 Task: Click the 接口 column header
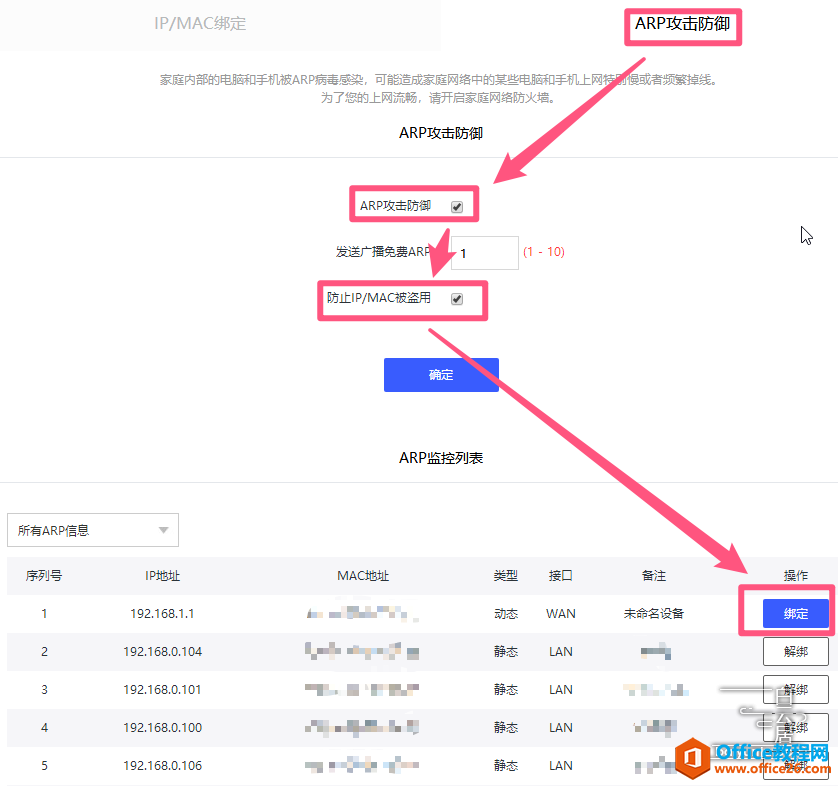[560, 576]
